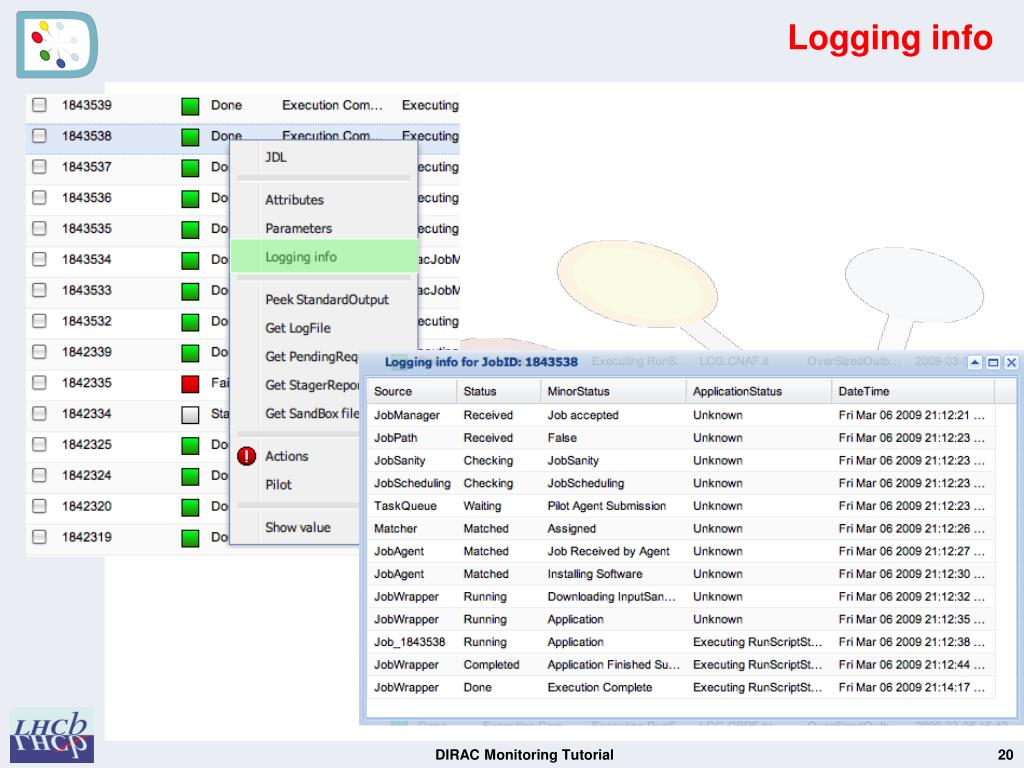This screenshot has height=768, width=1024.
Task: Open the Pilot submenu
Action: (296, 485)
